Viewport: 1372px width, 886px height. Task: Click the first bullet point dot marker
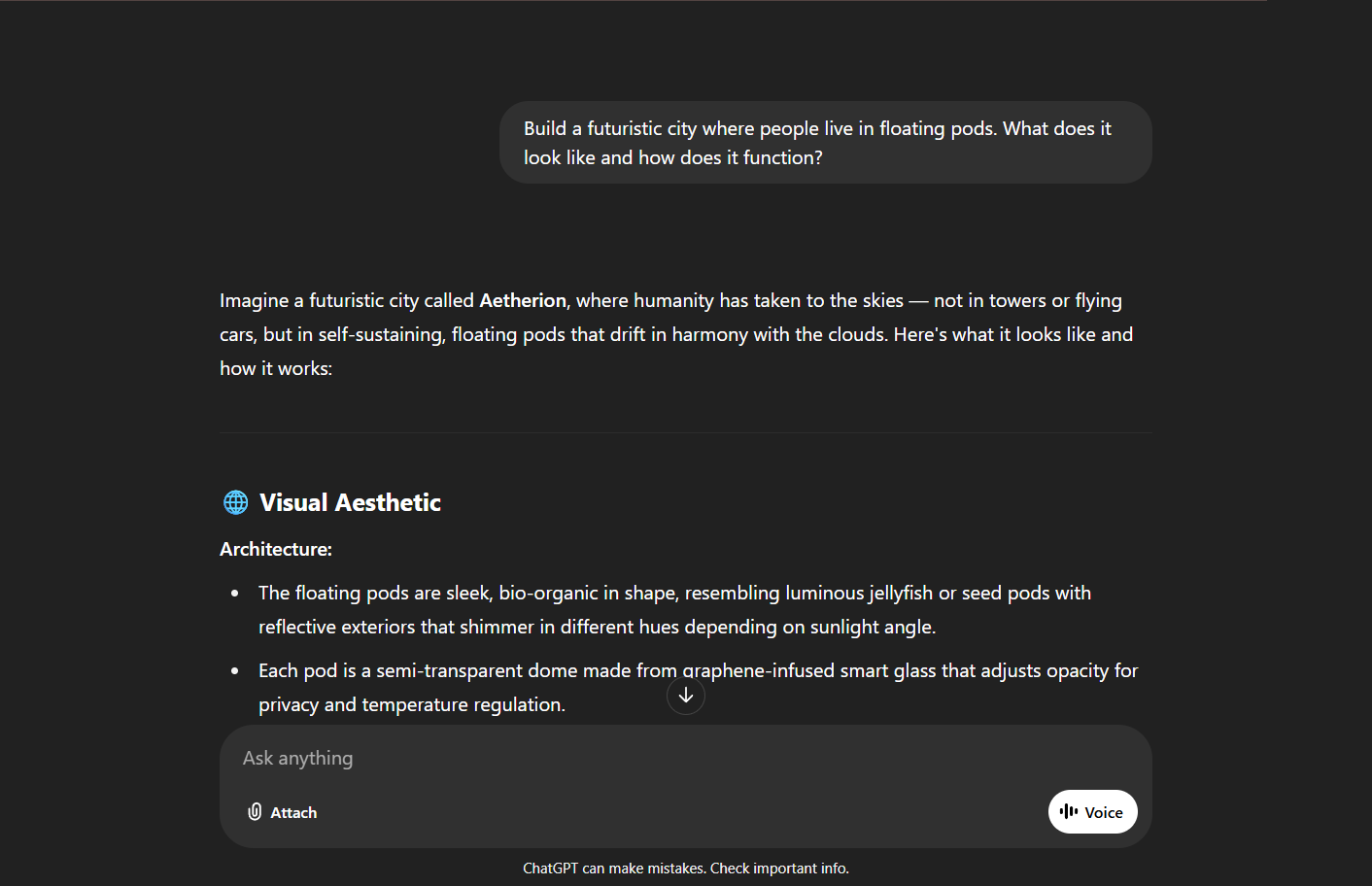click(235, 593)
